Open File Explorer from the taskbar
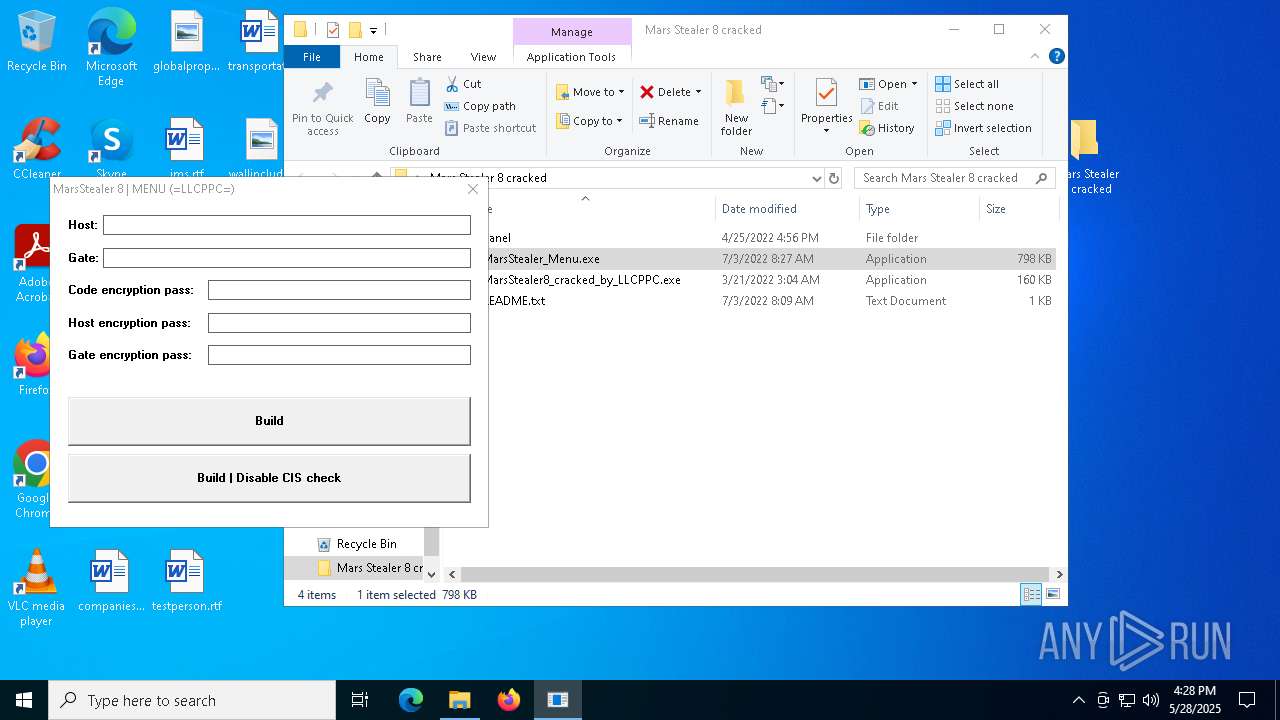Image resolution: width=1280 pixels, height=720 pixels. tap(459, 700)
